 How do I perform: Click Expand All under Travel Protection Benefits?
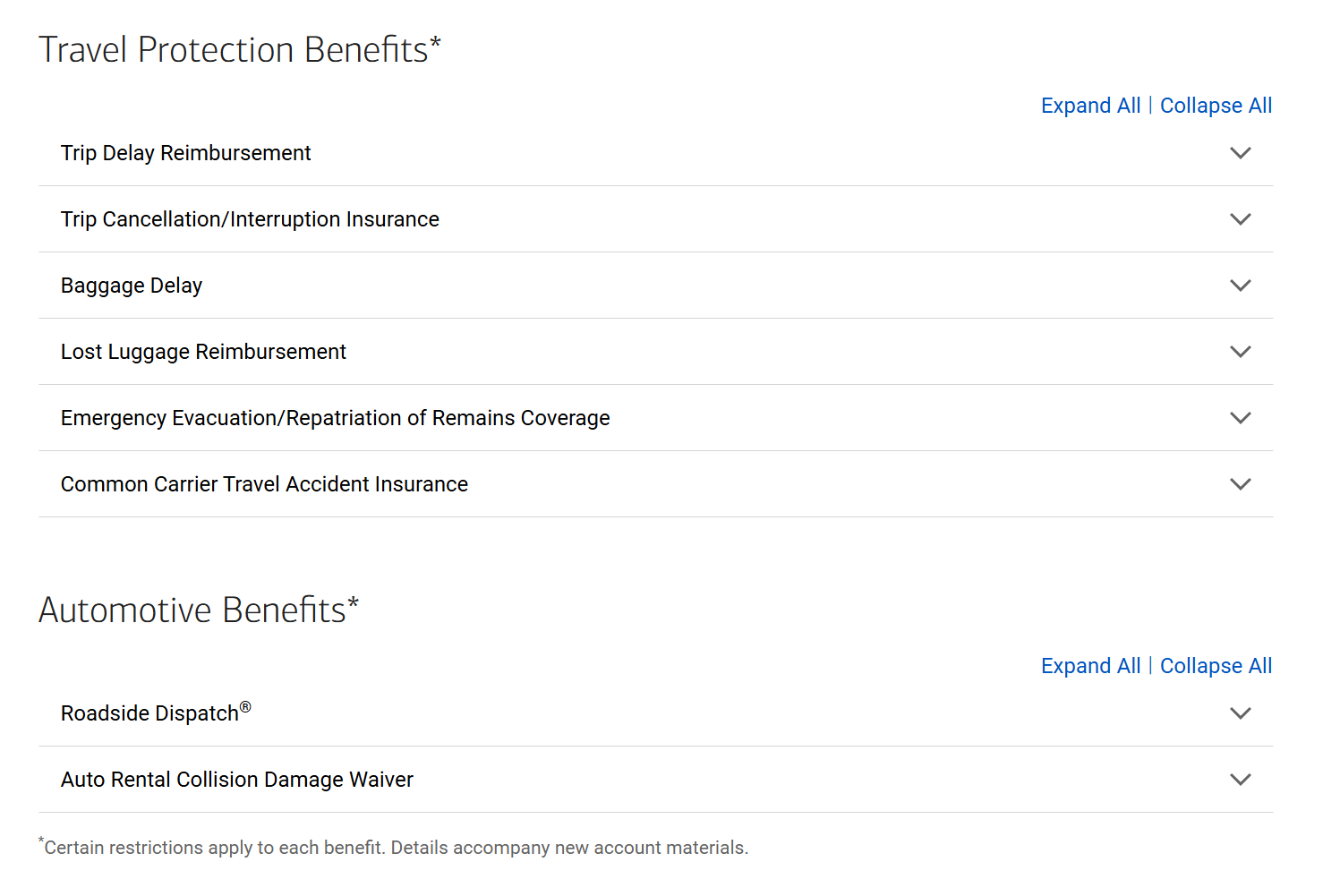coord(1090,106)
